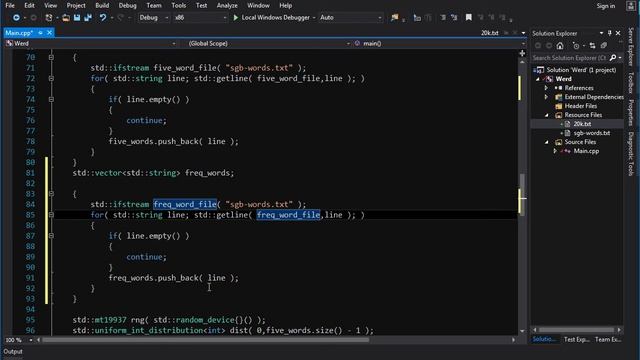
Task: Click the Home icon in Solution Explorer
Action: click(x=560, y=46)
